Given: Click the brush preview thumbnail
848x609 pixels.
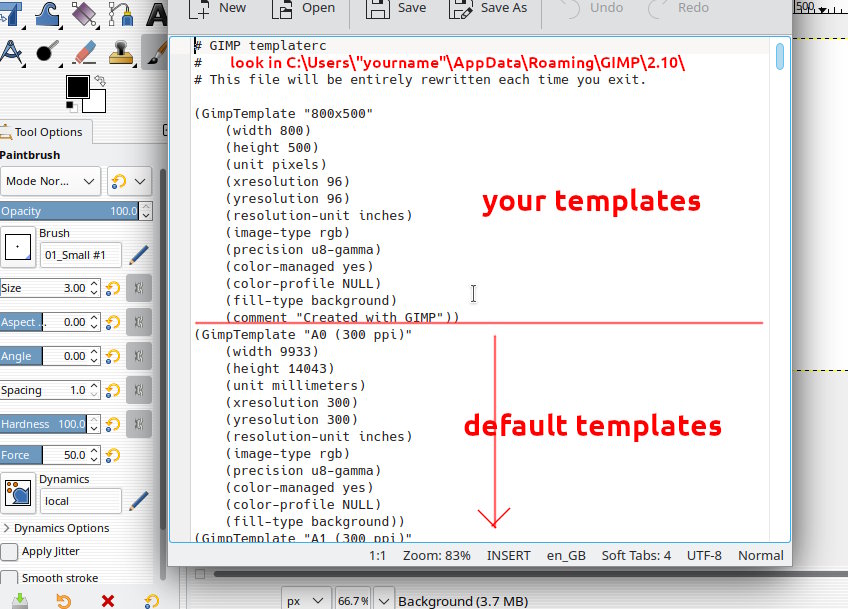Looking at the screenshot, I should click(x=18, y=248).
